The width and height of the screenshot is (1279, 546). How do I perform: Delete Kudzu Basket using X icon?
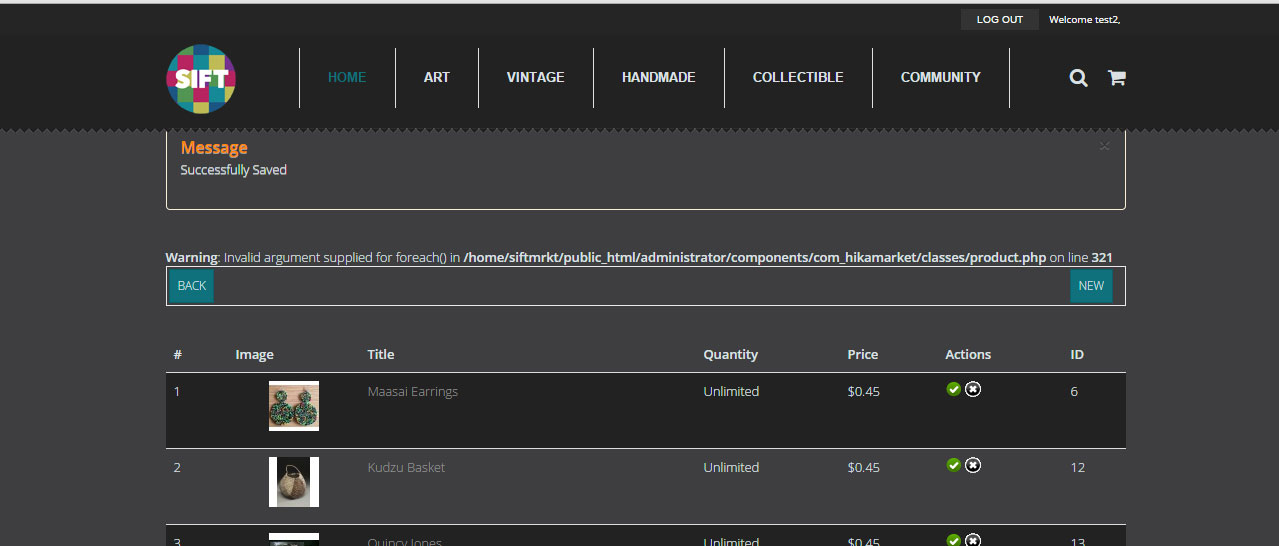[973, 465]
